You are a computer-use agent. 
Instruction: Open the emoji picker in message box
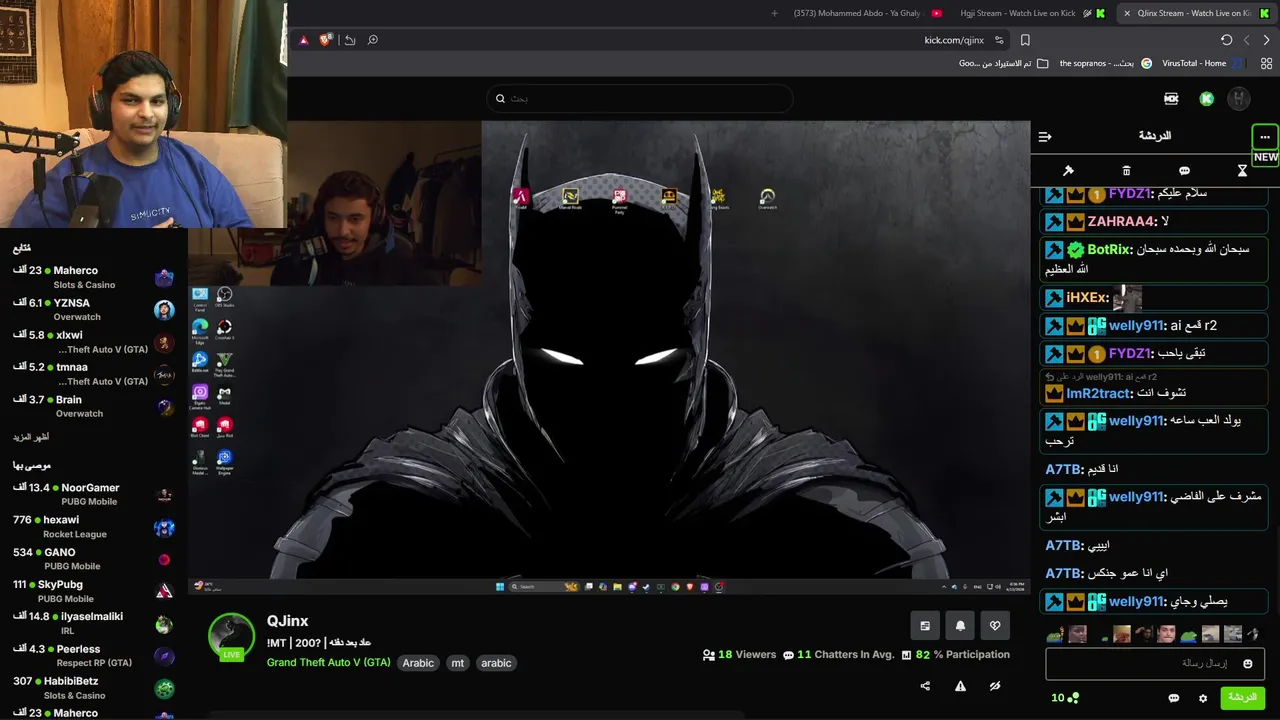click(x=1247, y=664)
